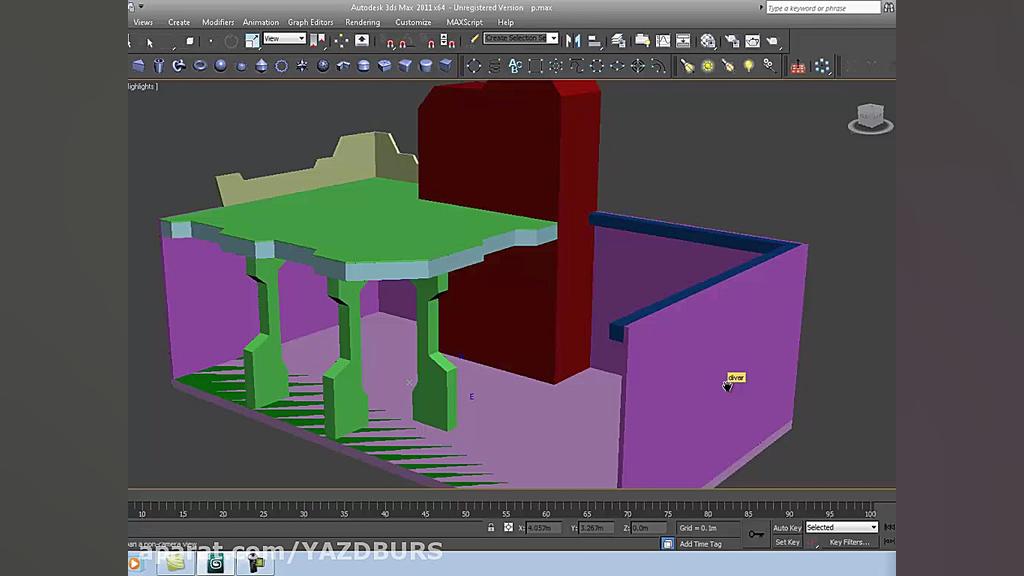
Task: Select the Select Object arrow tool
Action: (x=150, y=40)
